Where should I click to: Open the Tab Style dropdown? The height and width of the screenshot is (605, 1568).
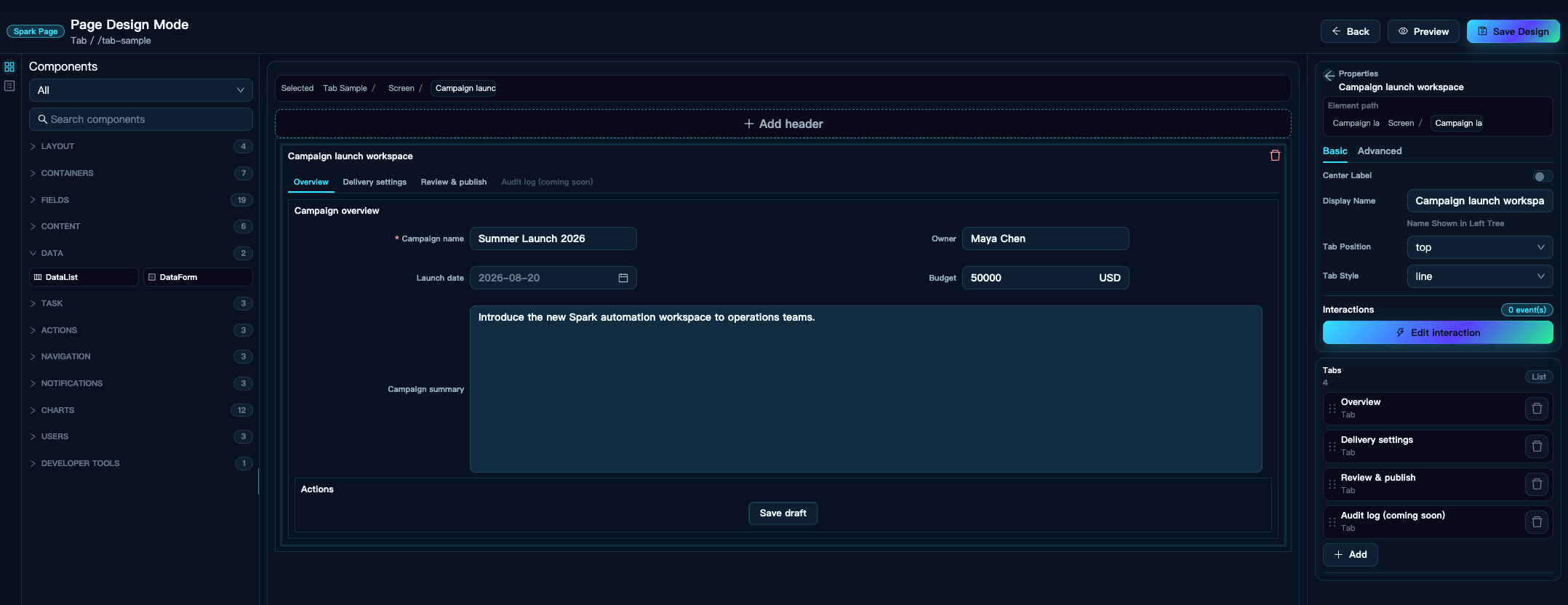[x=1479, y=276]
